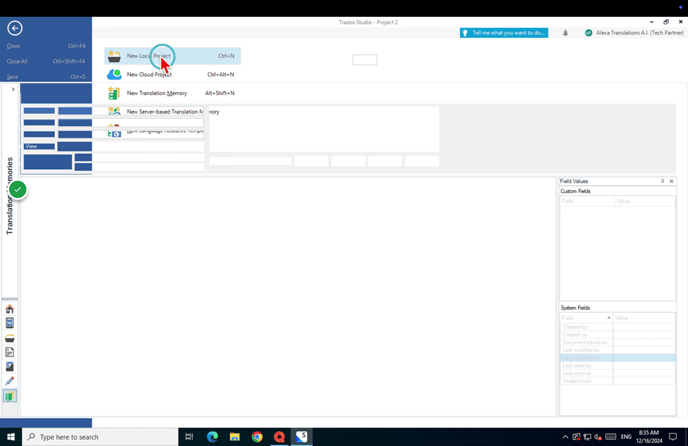688x446 pixels.
Task: Select New Translation Memory entry
Action: tap(172, 93)
